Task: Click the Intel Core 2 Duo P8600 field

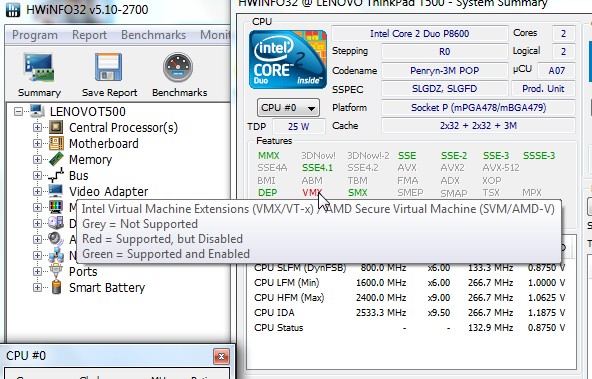Action: 419,34
